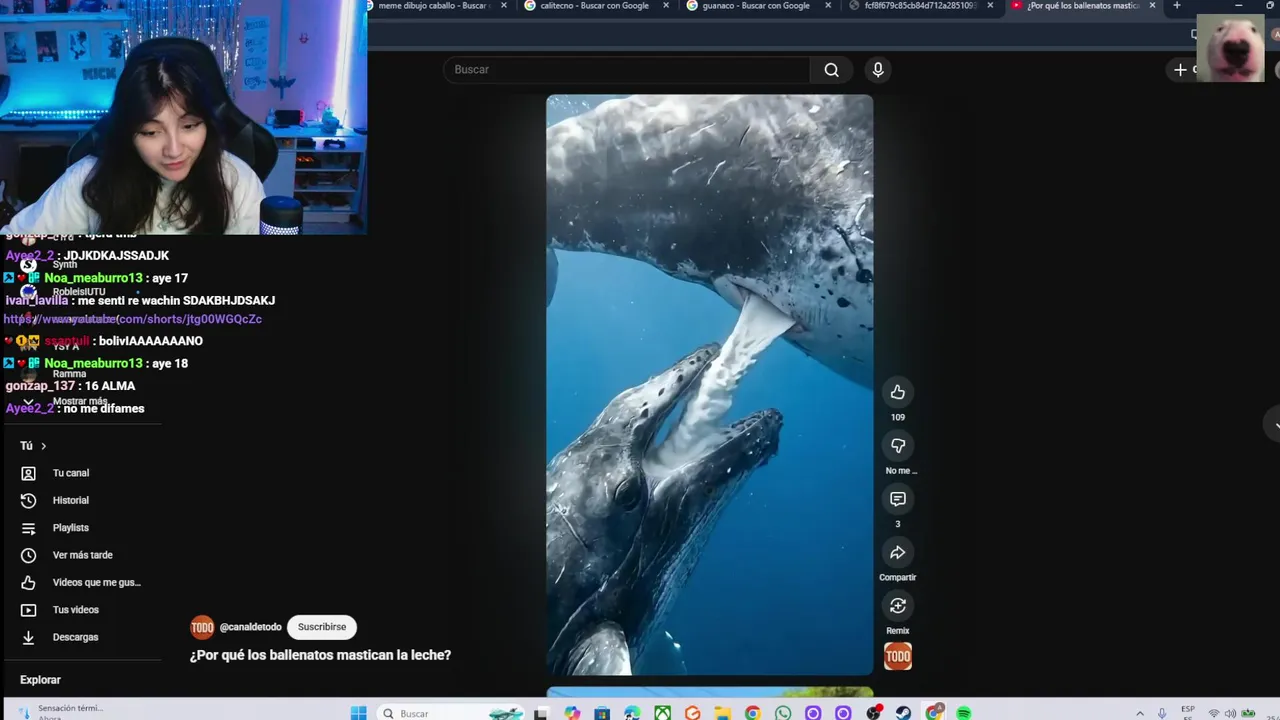The height and width of the screenshot is (720, 1280).
Task: Open Microsoft Store from taskbar
Action: click(602, 713)
